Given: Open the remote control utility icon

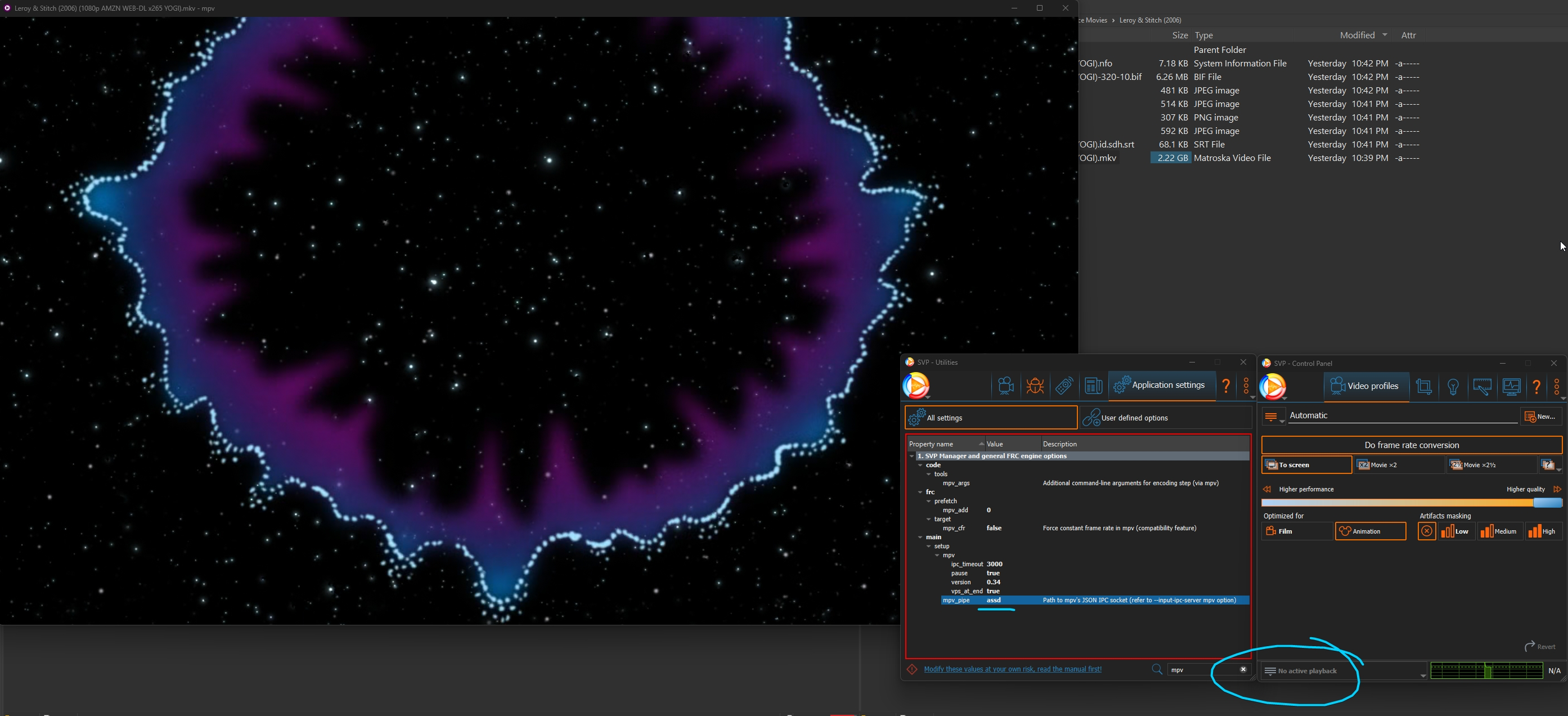Looking at the screenshot, I should coord(1064,386).
